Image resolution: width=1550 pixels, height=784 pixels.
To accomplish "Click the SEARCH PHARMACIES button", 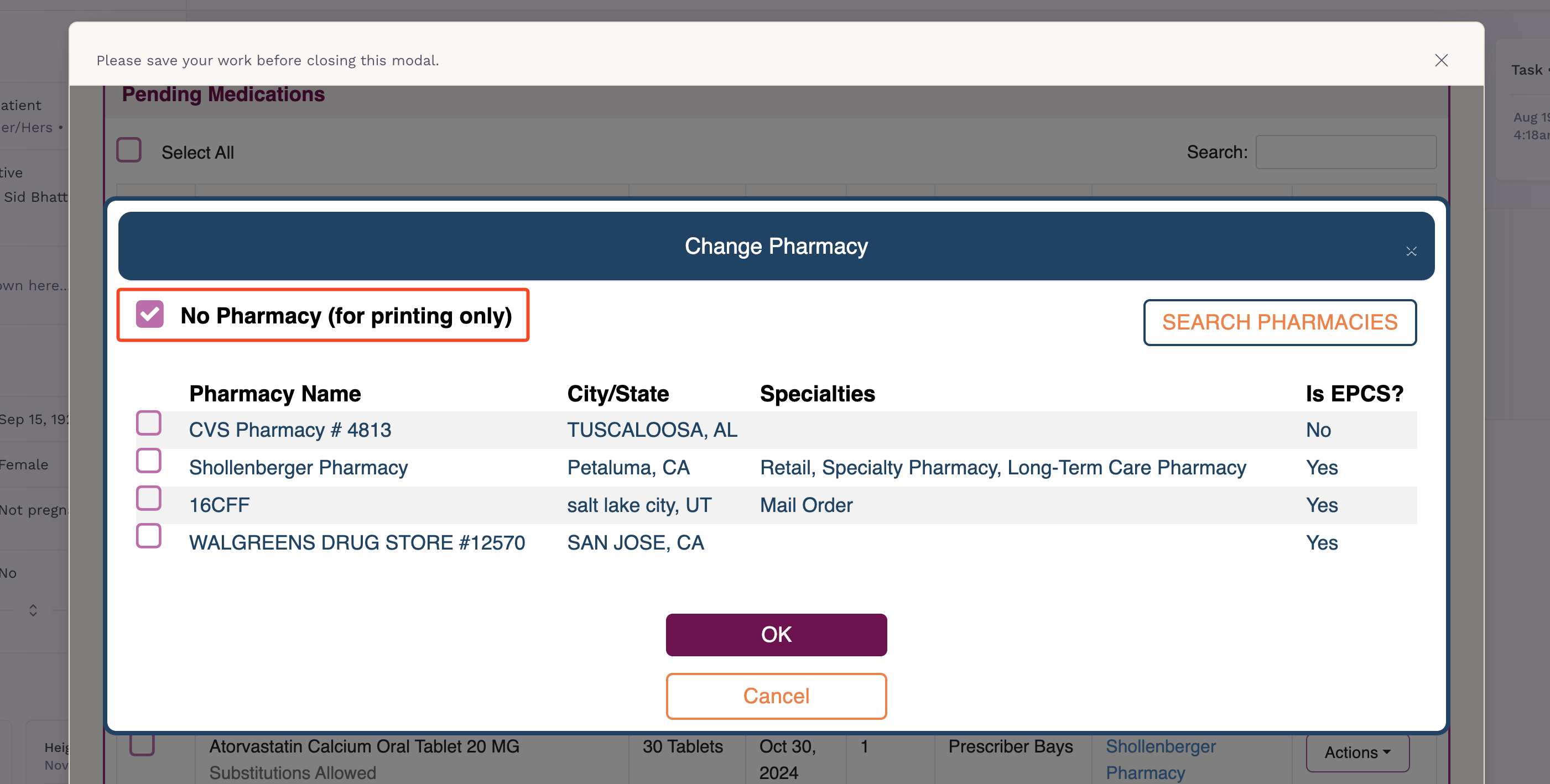I will (x=1280, y=322).
